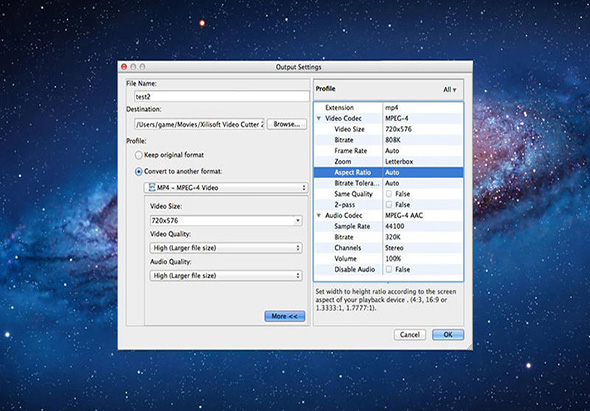
Task: Click the mp4 extension value
Action: [x=391, y=108]
